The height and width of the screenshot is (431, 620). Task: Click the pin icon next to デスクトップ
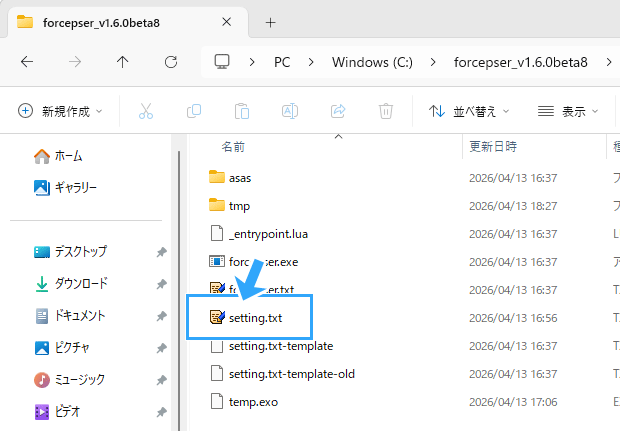tap(161, 252)
